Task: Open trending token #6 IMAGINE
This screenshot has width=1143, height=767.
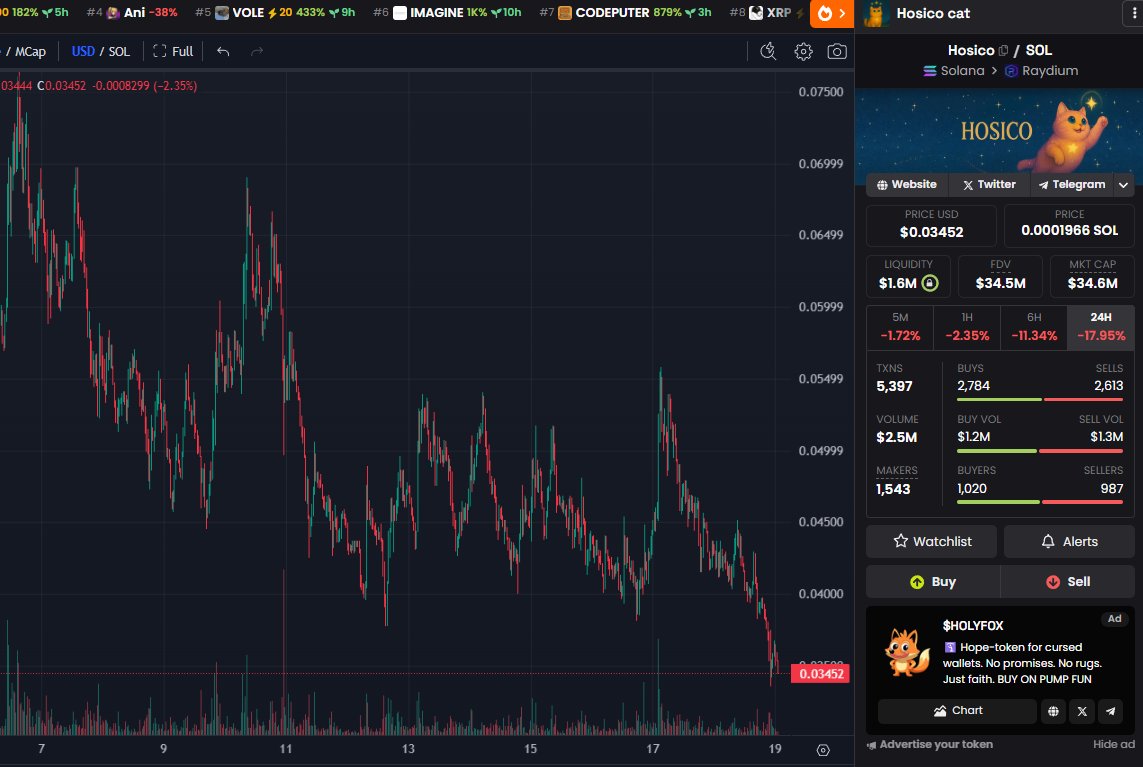Action: (447, 12)
